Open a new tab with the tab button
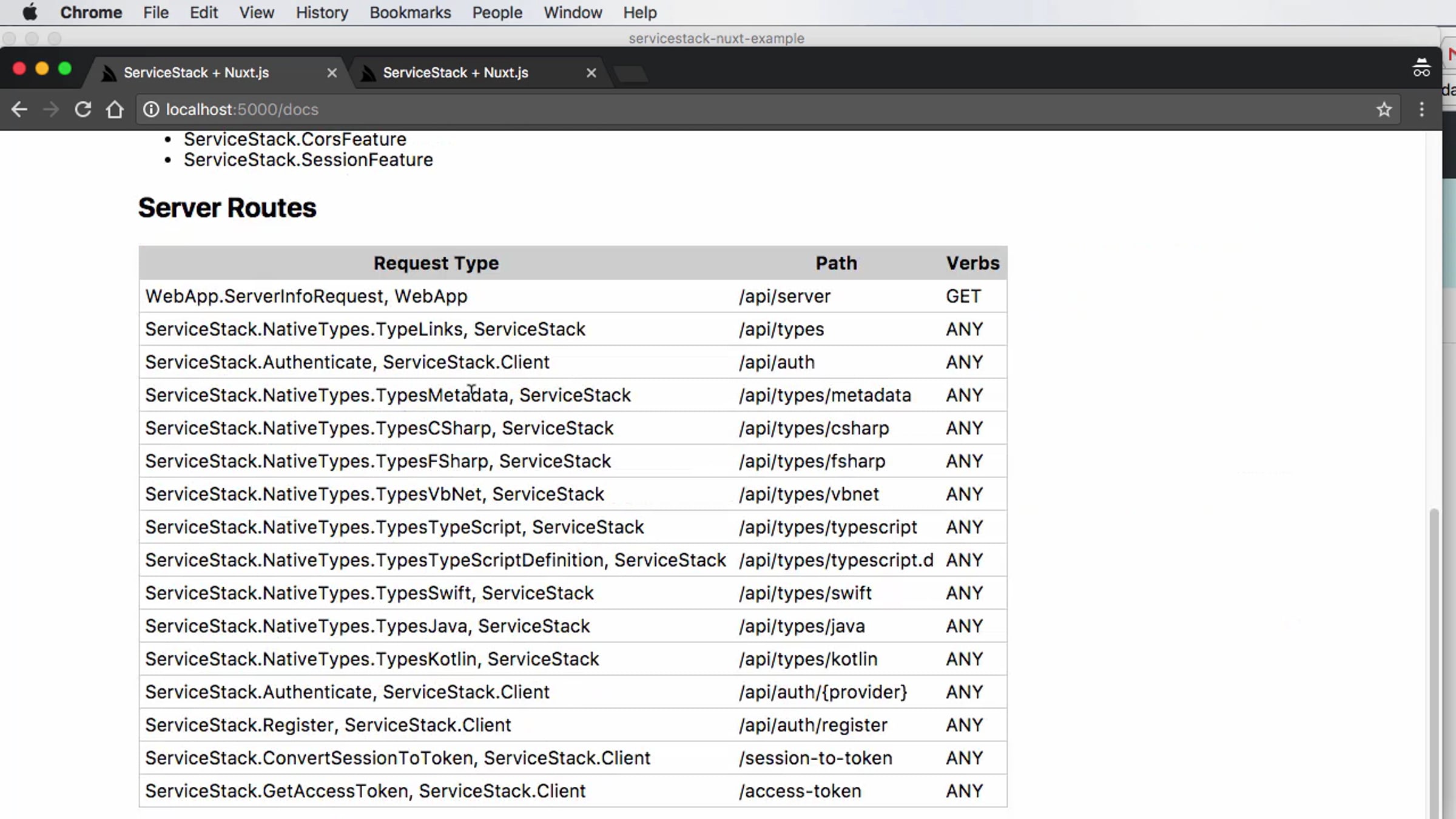 click(631, 73)
